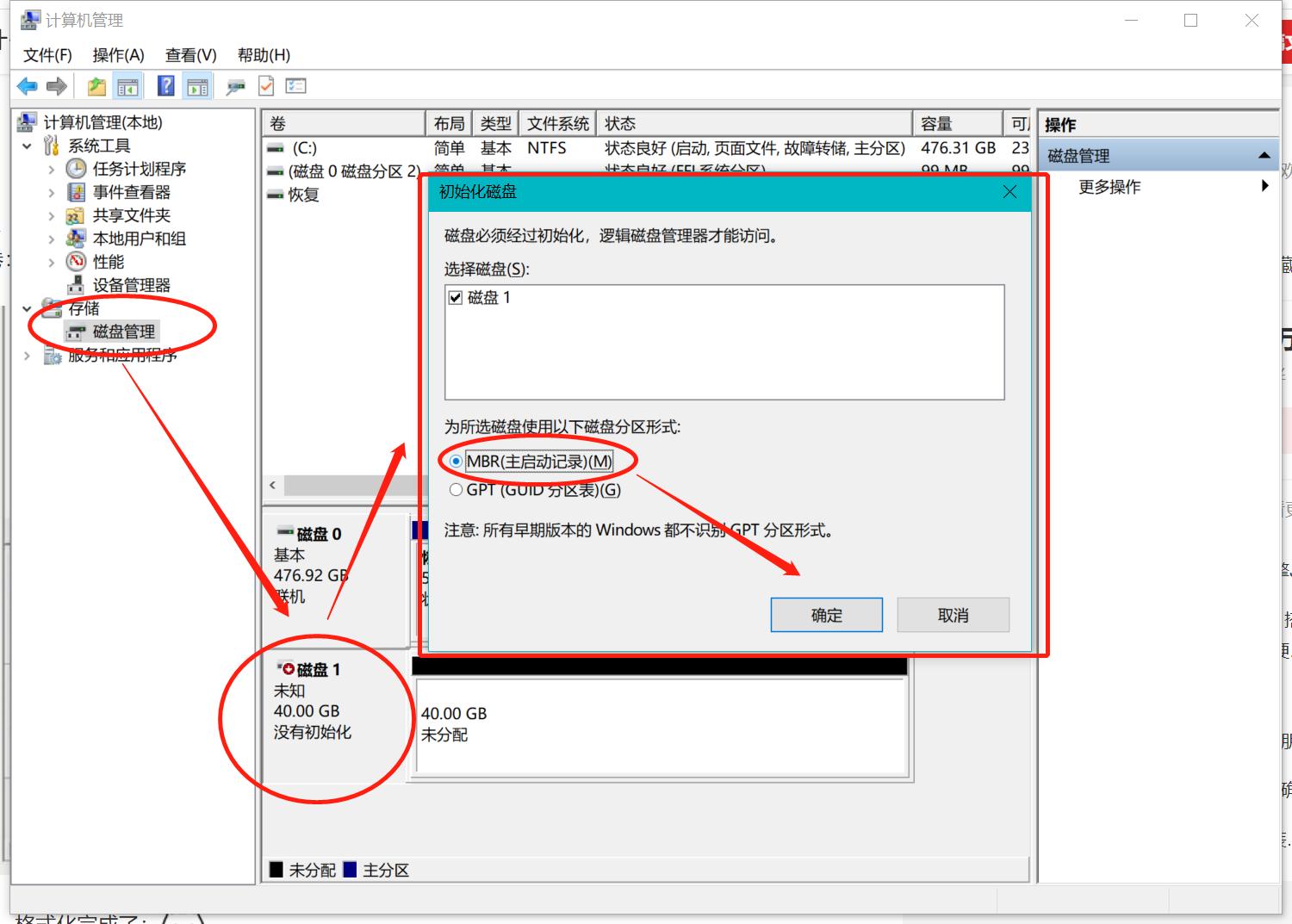Select the 服务和应用程序 server icon

tap(53, 355)
